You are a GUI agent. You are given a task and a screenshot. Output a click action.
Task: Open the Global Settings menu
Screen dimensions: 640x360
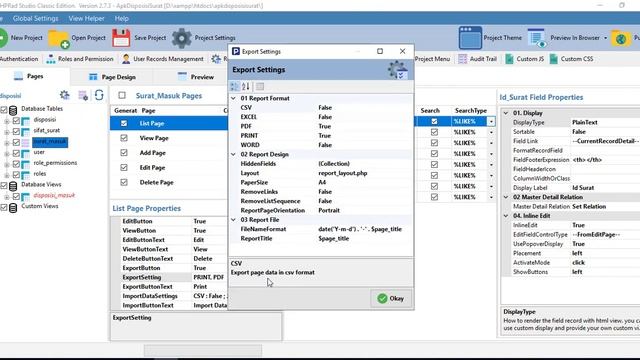pos(36,18)
